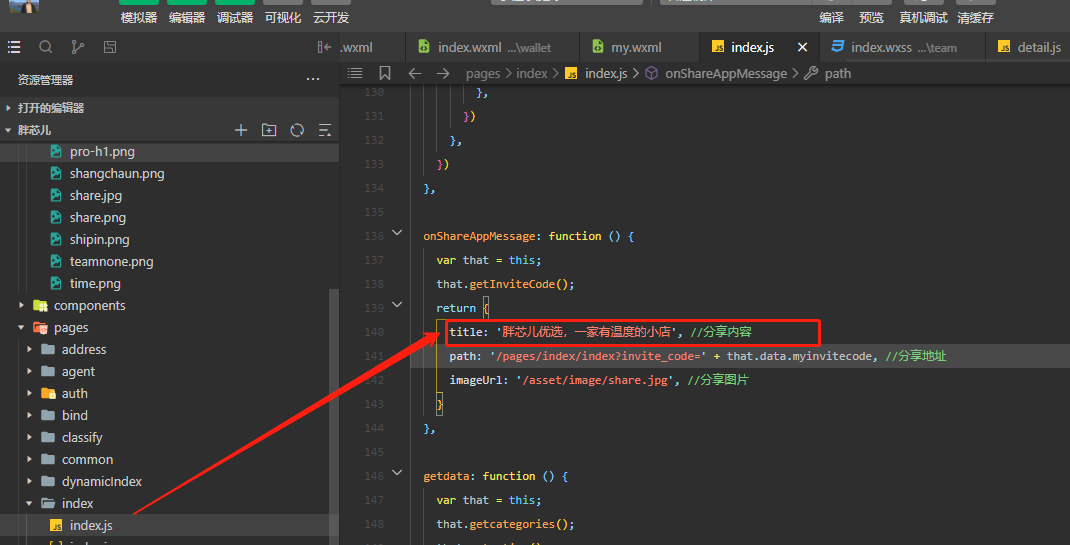Screen dimensions: 1070x545
Task: Click the new folder icon
Action: [x=269, y=130]
